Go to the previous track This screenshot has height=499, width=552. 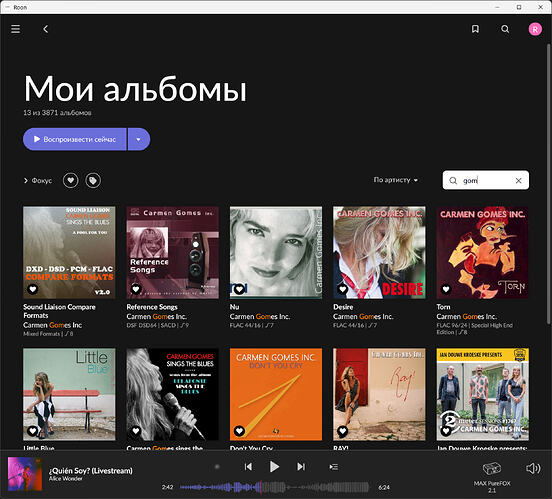[248, 467]
